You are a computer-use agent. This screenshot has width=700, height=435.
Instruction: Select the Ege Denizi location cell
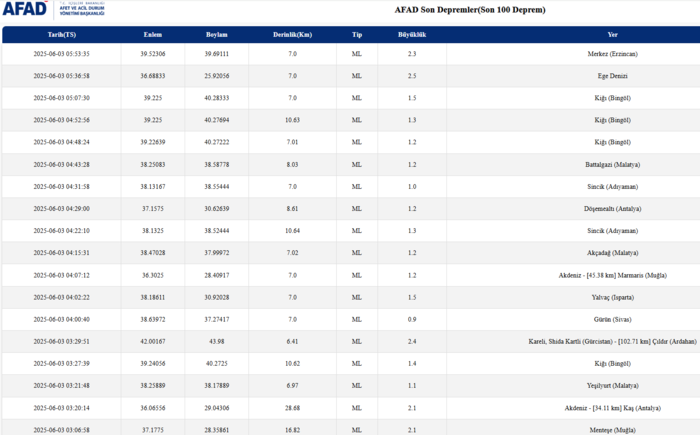point(612,76)
